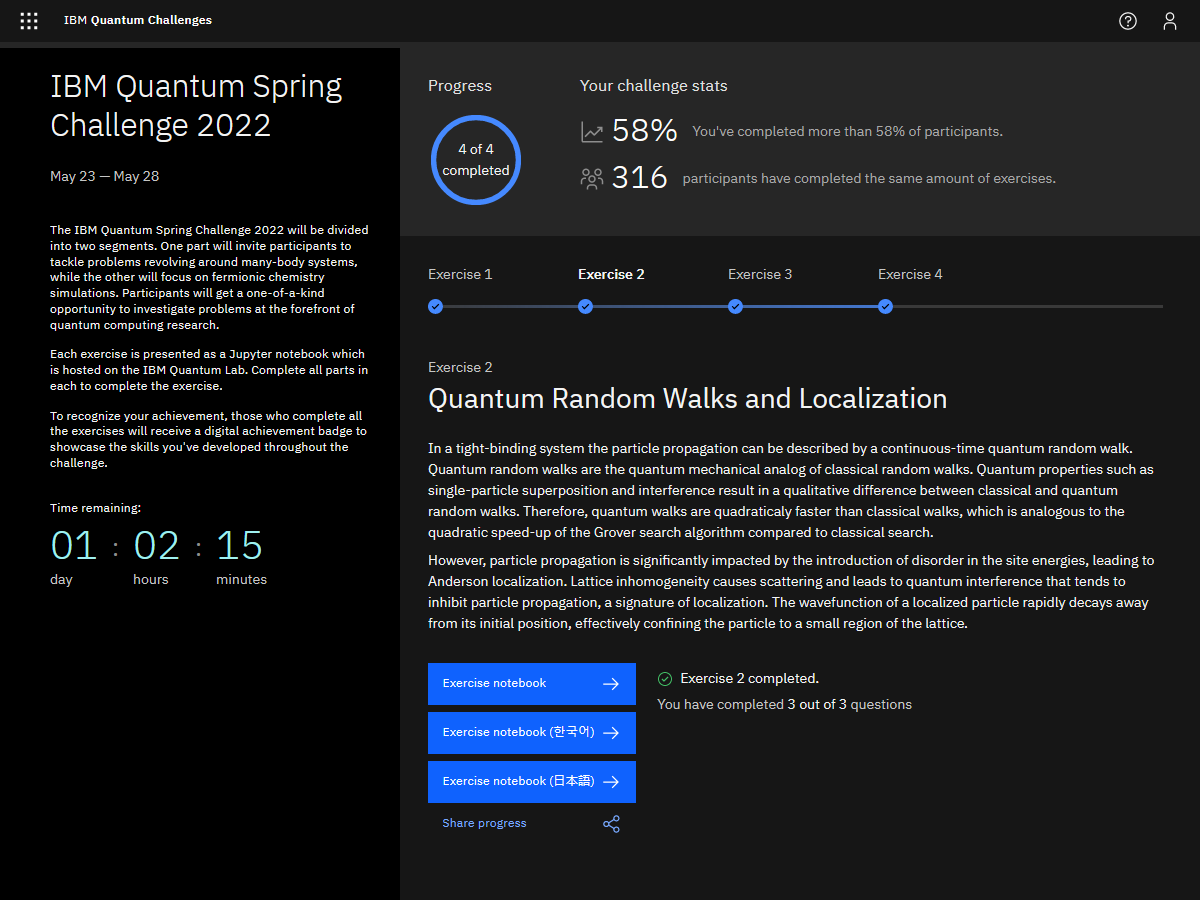Viewport: 1200px width, 900px height.
Task: Click the Your challenge stats heading
Action: point(654,86)
